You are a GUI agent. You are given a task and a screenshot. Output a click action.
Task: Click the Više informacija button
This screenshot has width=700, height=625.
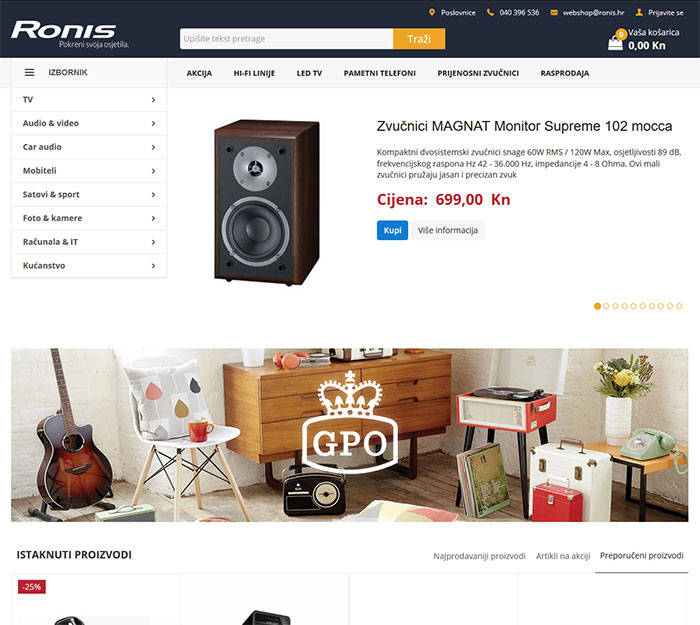coord(448,230)
